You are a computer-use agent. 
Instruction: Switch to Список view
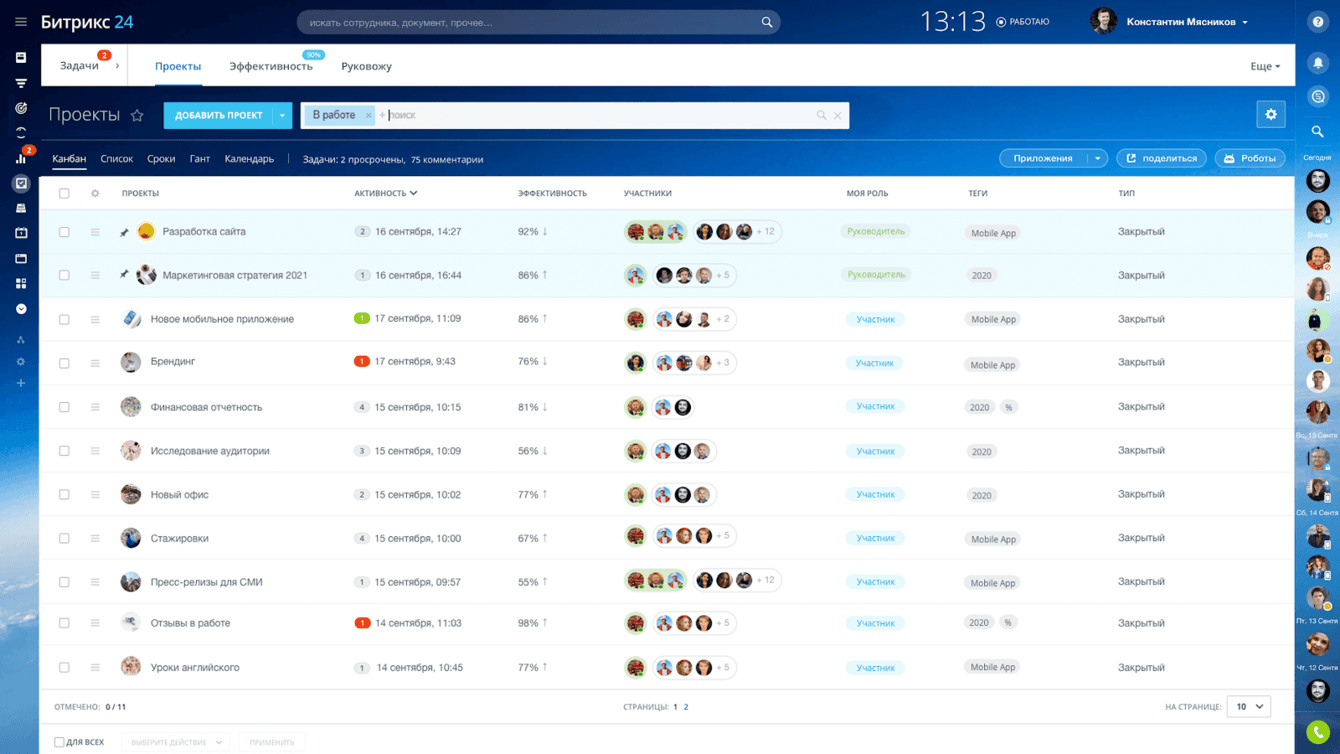click(117, 159)
